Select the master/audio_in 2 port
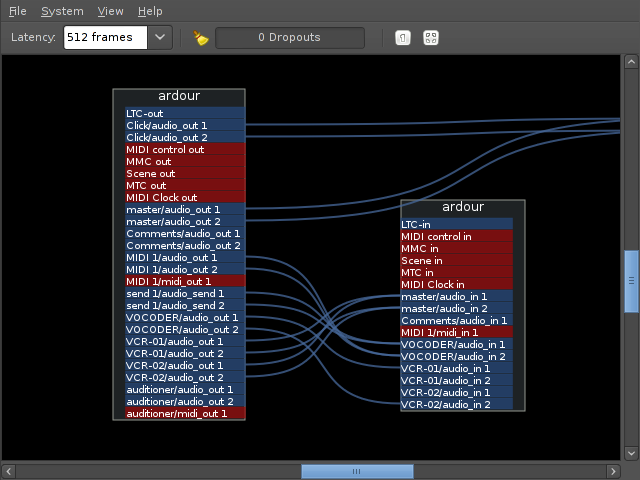 pyautogui.click(x=457, y=309)
